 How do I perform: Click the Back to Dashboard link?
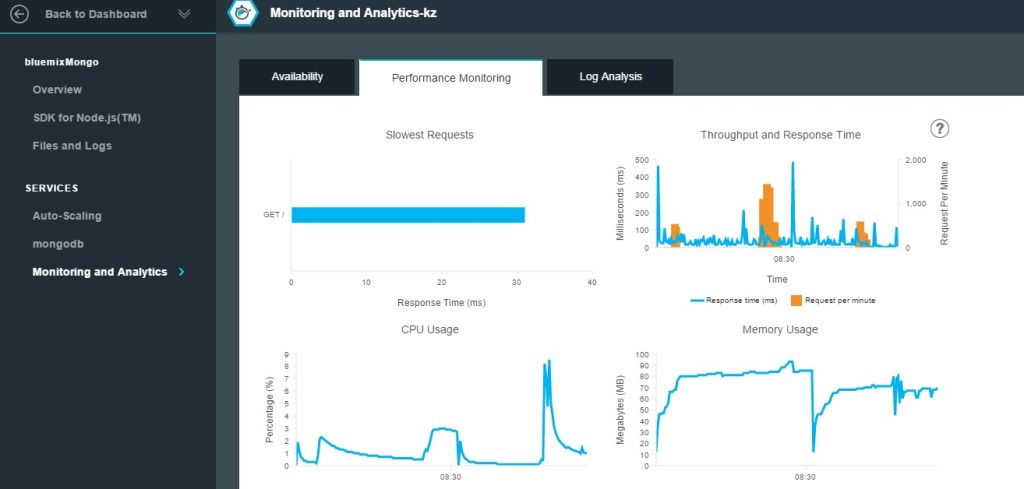pyautogui.click(x=96, y=14)
